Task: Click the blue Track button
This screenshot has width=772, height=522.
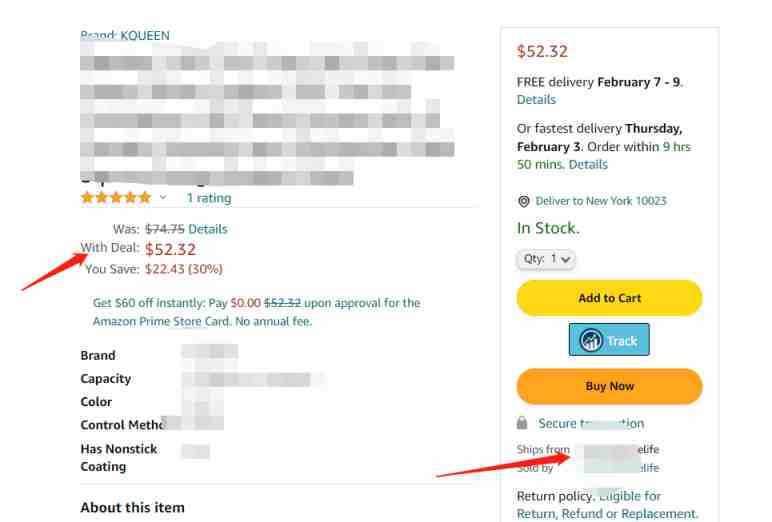Action: (609, 340)
